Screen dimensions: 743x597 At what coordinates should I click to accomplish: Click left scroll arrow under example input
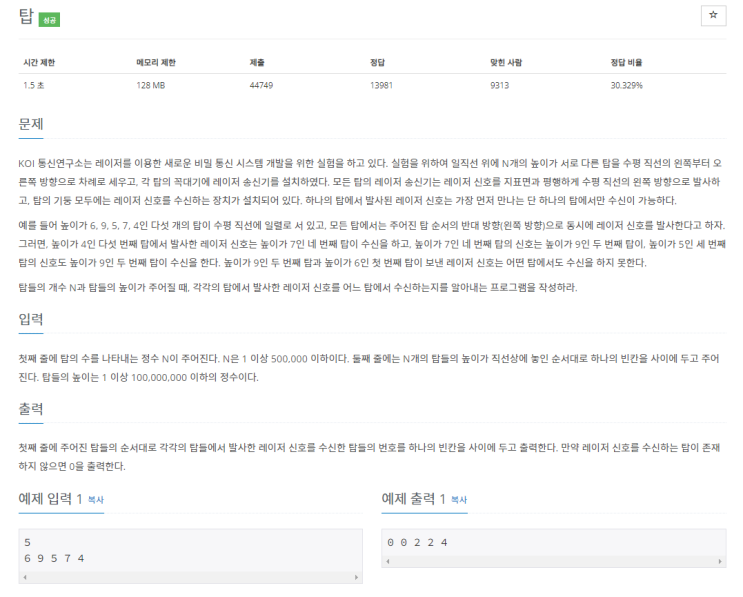tap(25, 577)
